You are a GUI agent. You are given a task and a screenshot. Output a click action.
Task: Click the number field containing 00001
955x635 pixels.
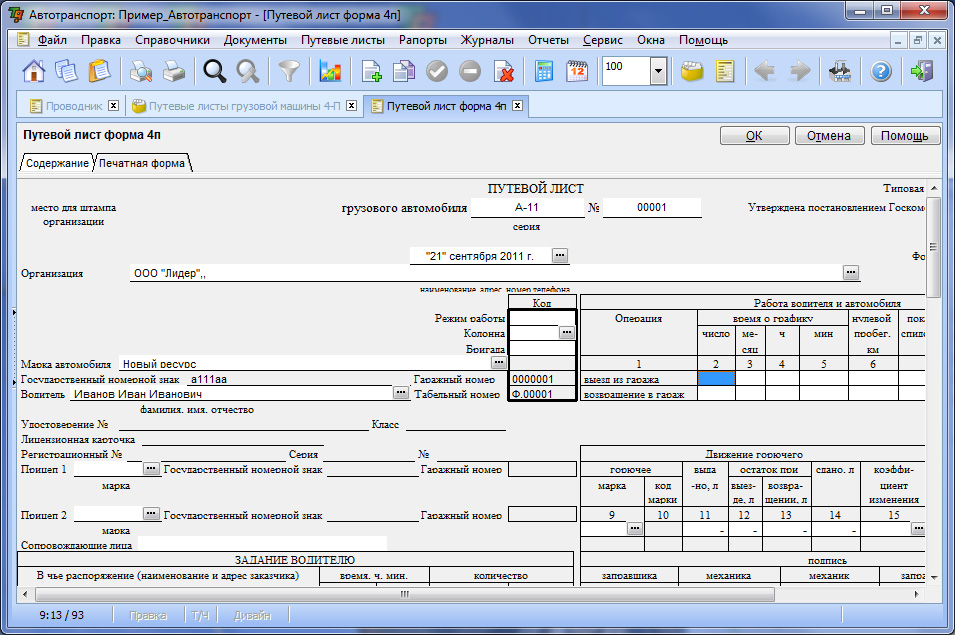[652, 208]
